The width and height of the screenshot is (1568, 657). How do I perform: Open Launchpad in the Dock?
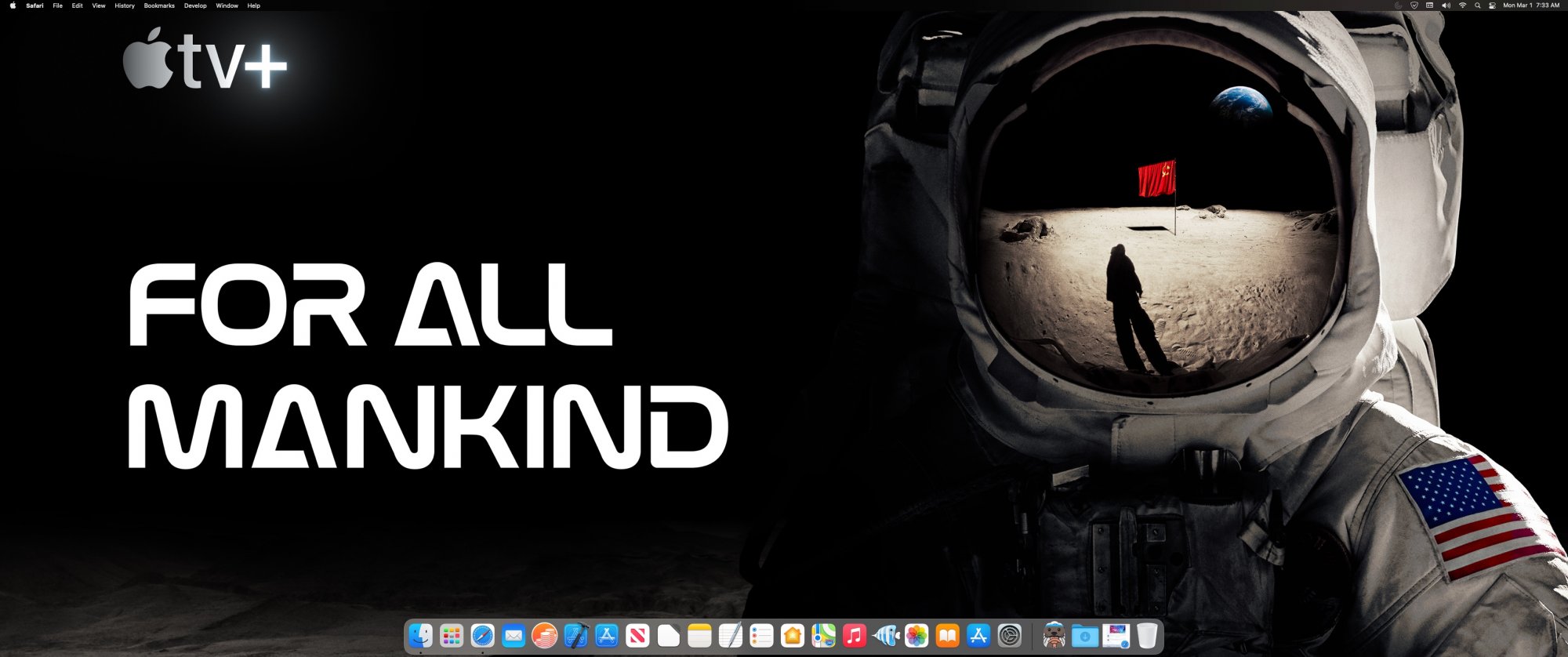tap(452, 635)
